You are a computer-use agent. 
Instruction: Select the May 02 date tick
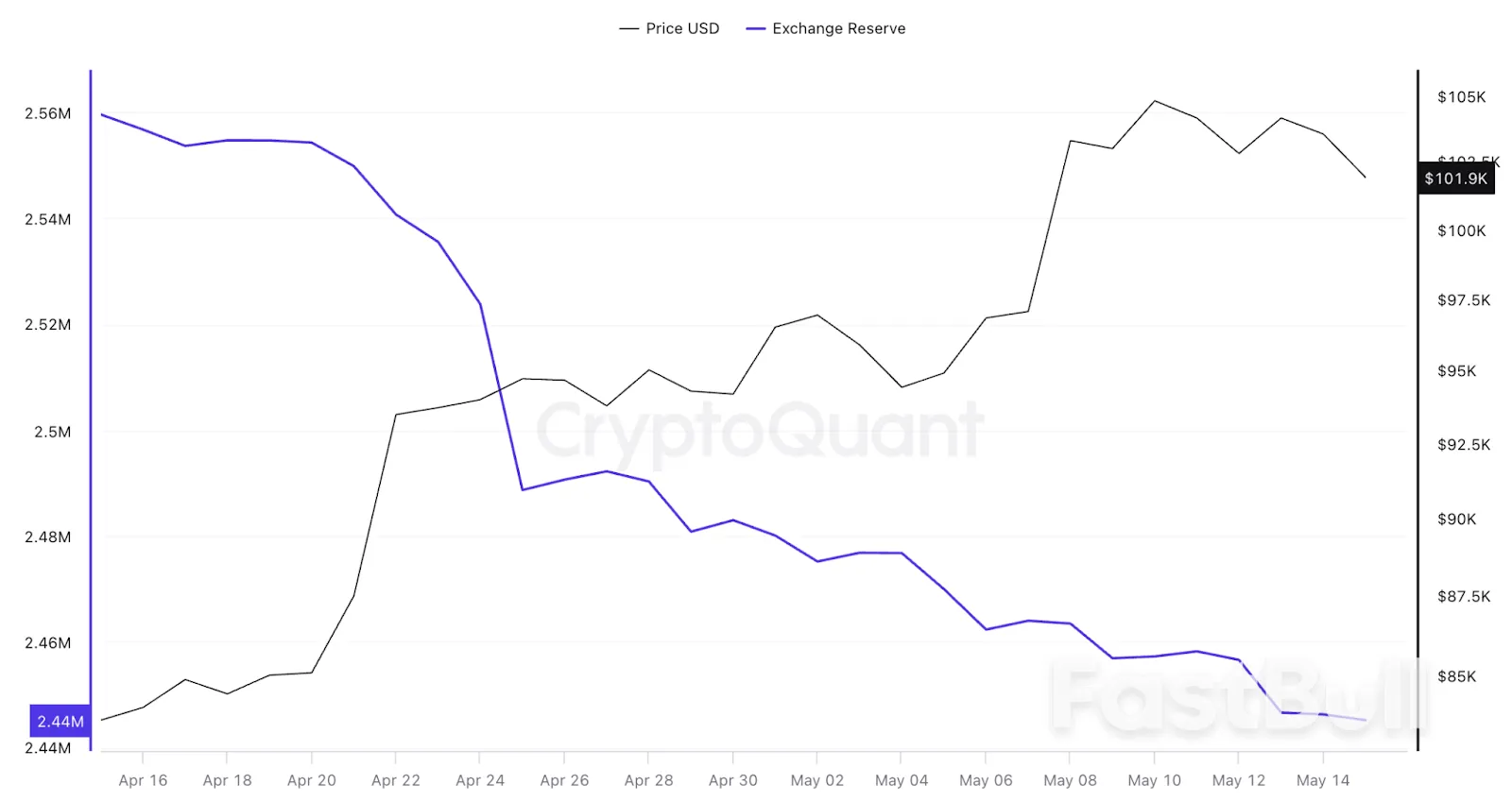click(817, 780)
